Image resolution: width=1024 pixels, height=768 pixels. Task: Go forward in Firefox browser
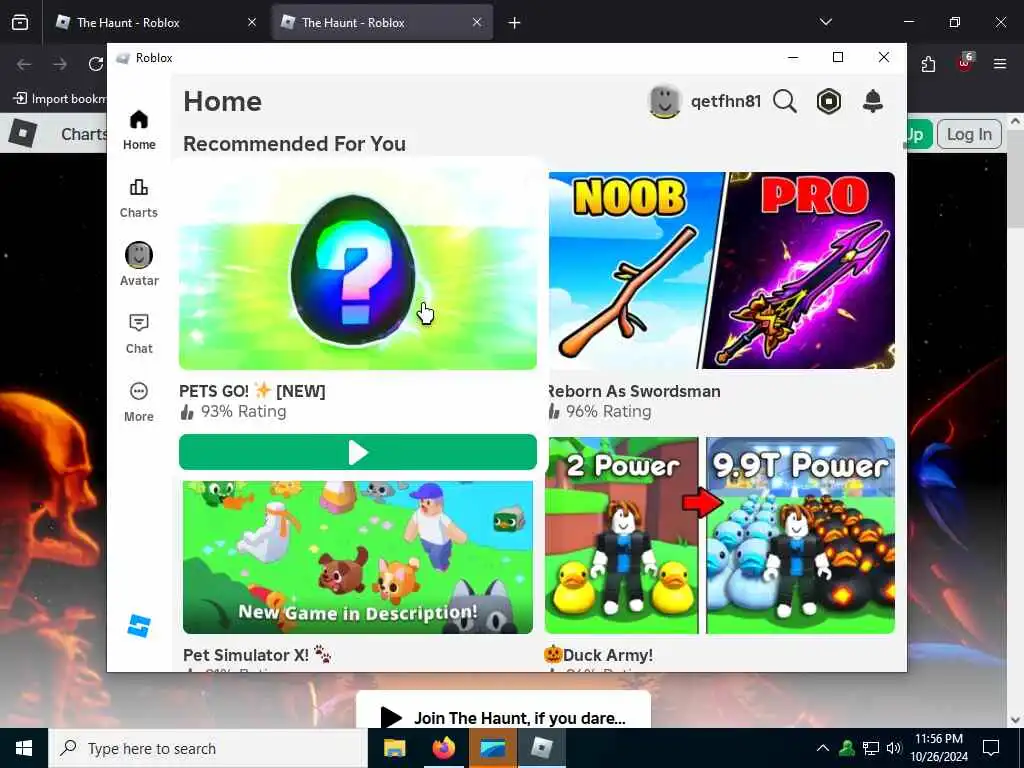(60, 64)
